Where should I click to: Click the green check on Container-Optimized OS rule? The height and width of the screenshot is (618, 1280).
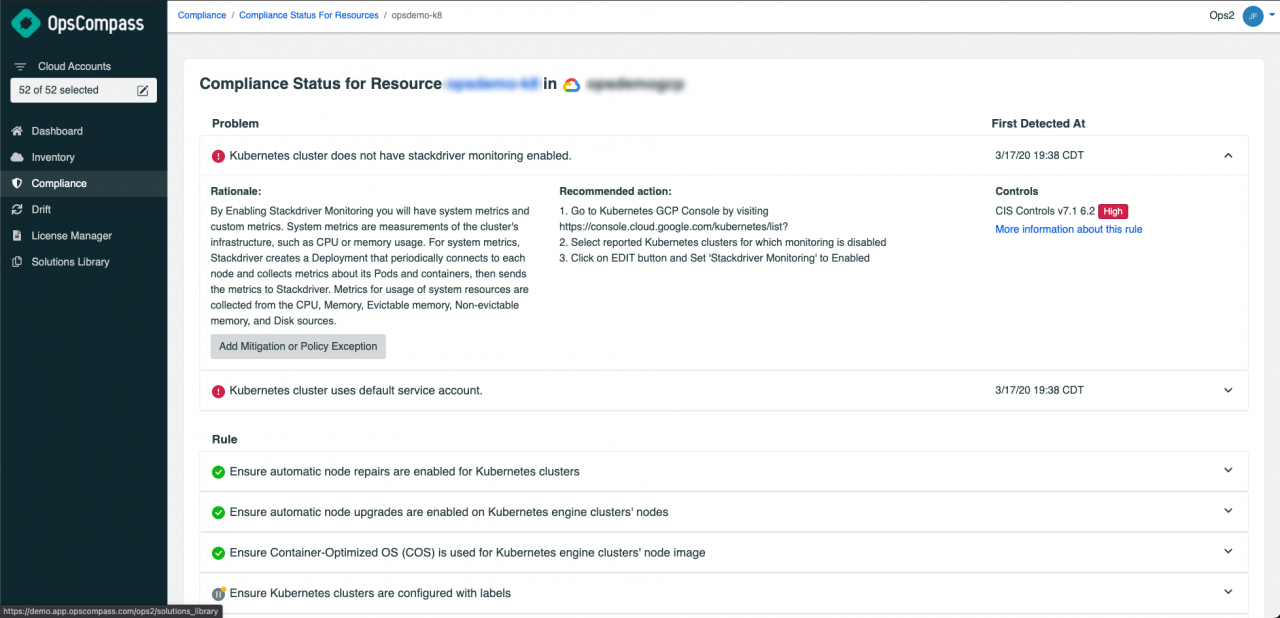point(218,552)
